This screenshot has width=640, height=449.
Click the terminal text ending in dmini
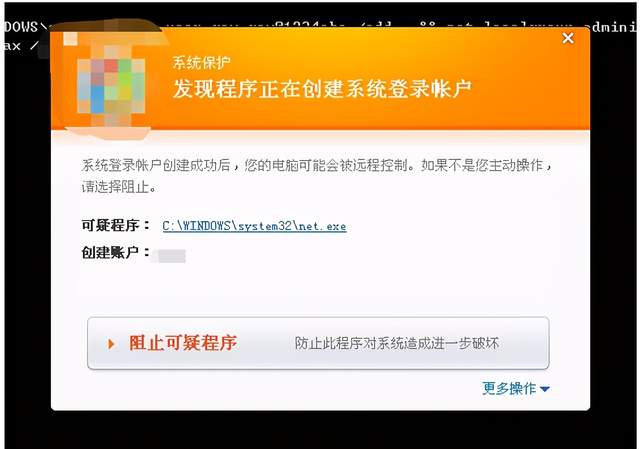coord(612,27)
